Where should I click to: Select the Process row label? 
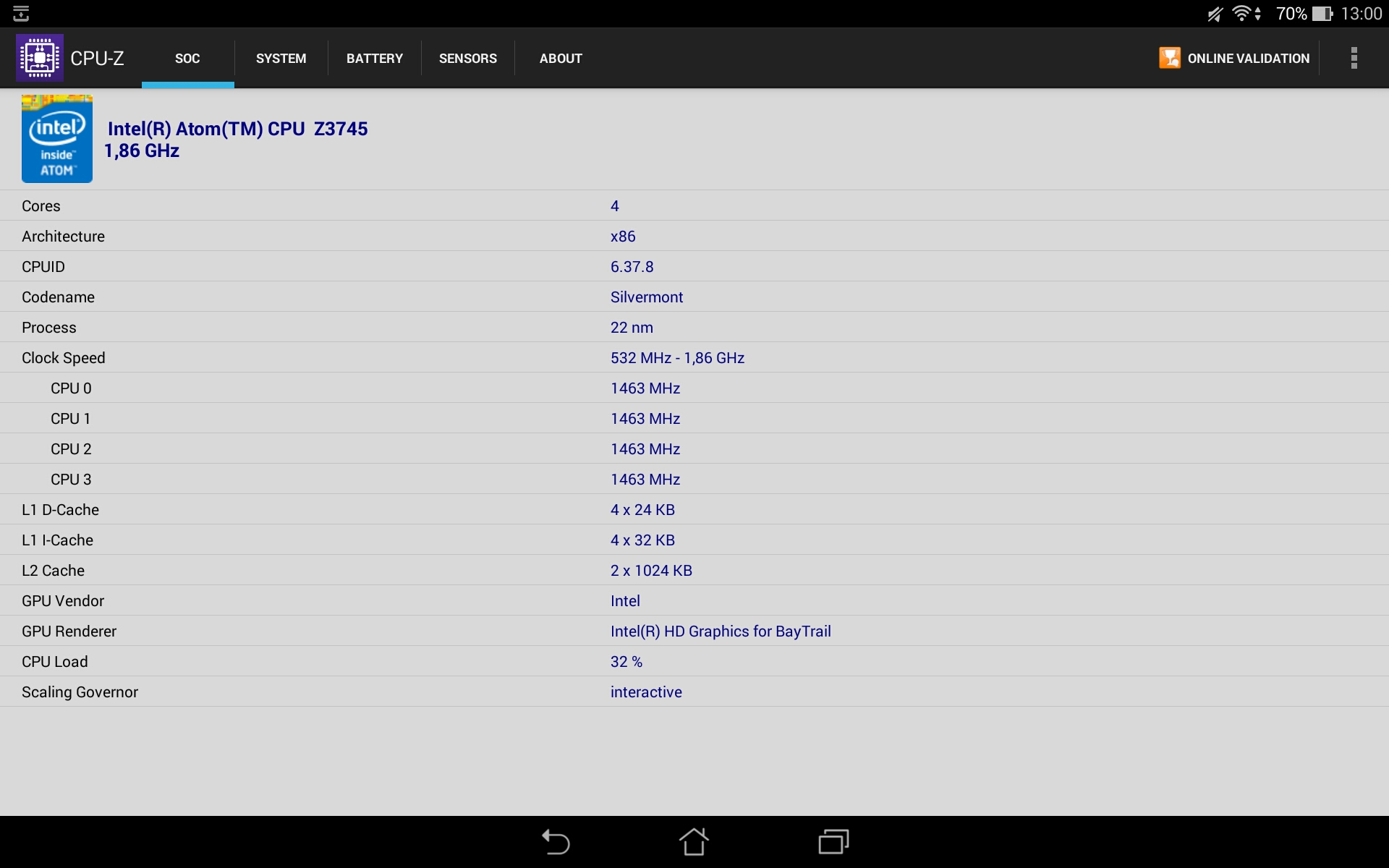(48, 328)
